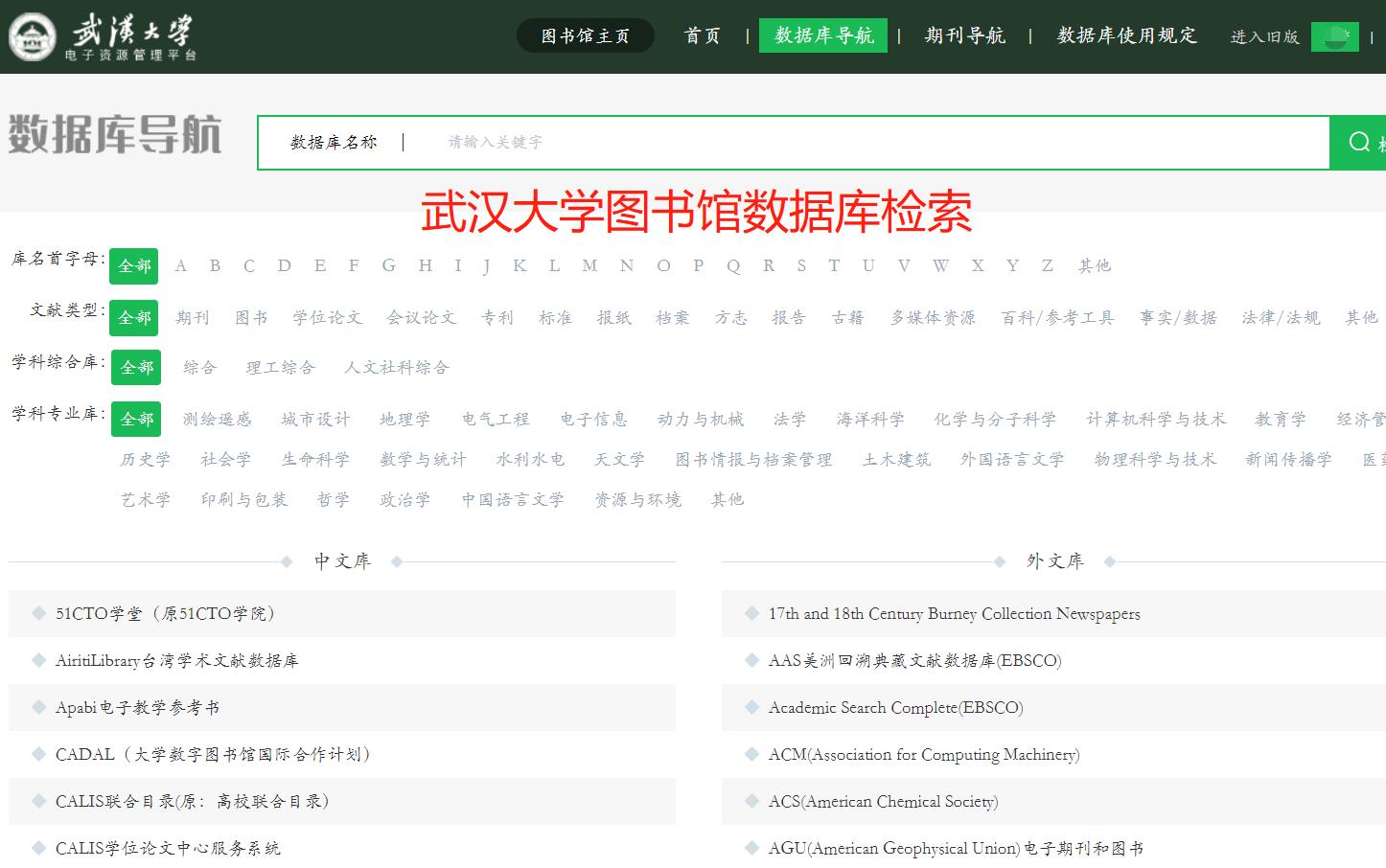Select 全部 in the 学科专业库 filter
Screen dimensions: 1386x868
pyautogui.click(x=136, y=419)
